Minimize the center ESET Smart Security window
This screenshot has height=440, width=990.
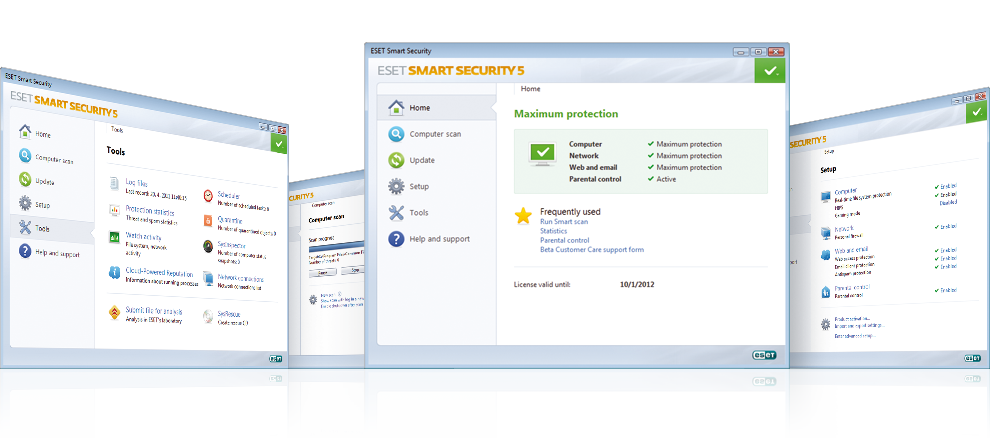(x=741, y=51)
